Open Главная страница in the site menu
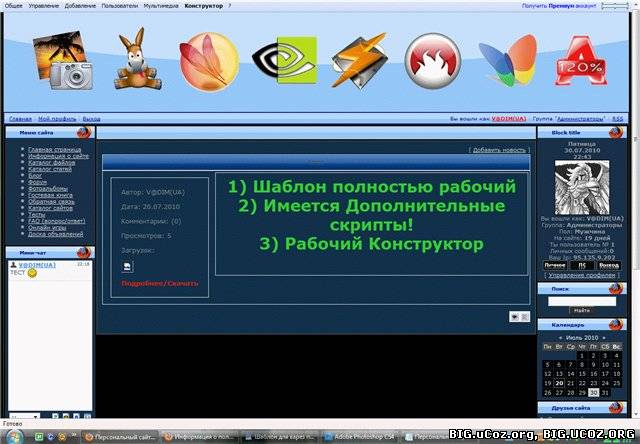 [55, 149]
